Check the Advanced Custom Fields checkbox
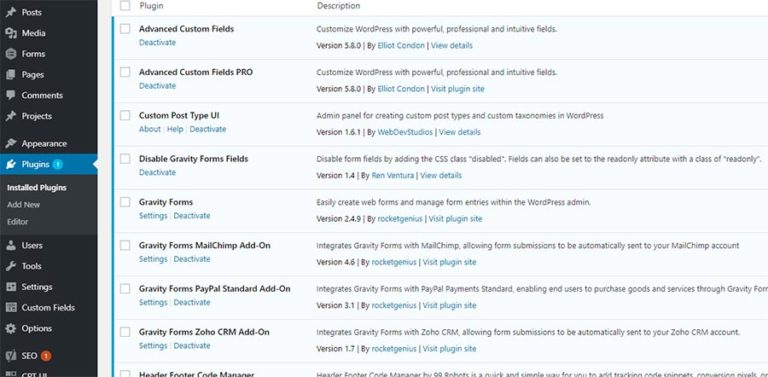 tap(125, 29)
